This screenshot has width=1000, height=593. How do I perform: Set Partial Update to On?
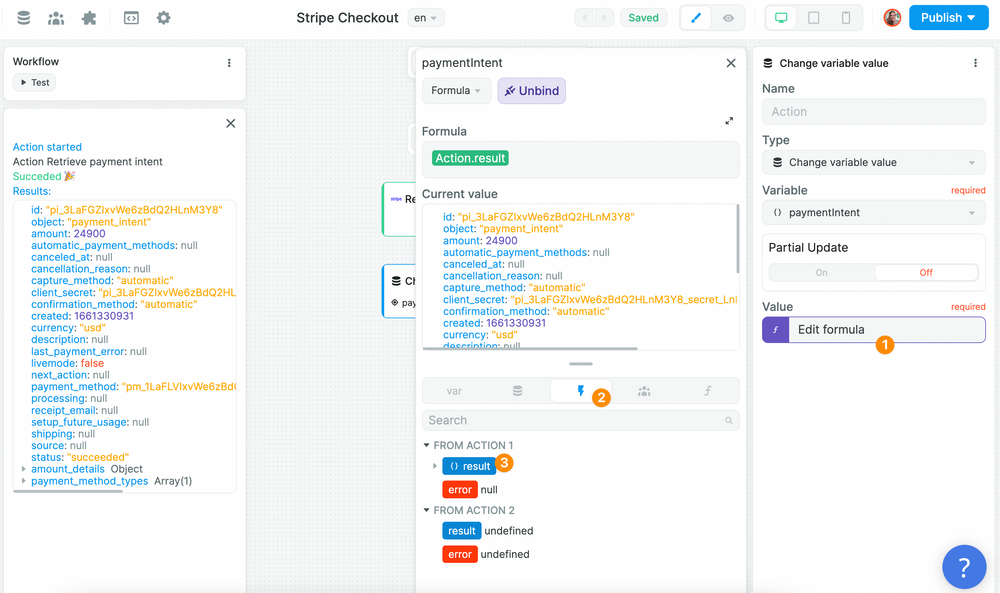click(821, 272)
